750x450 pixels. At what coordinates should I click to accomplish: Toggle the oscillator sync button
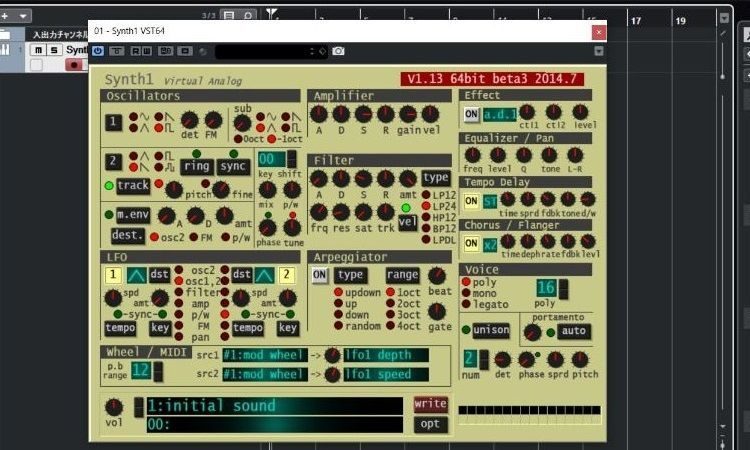[233, 166]
